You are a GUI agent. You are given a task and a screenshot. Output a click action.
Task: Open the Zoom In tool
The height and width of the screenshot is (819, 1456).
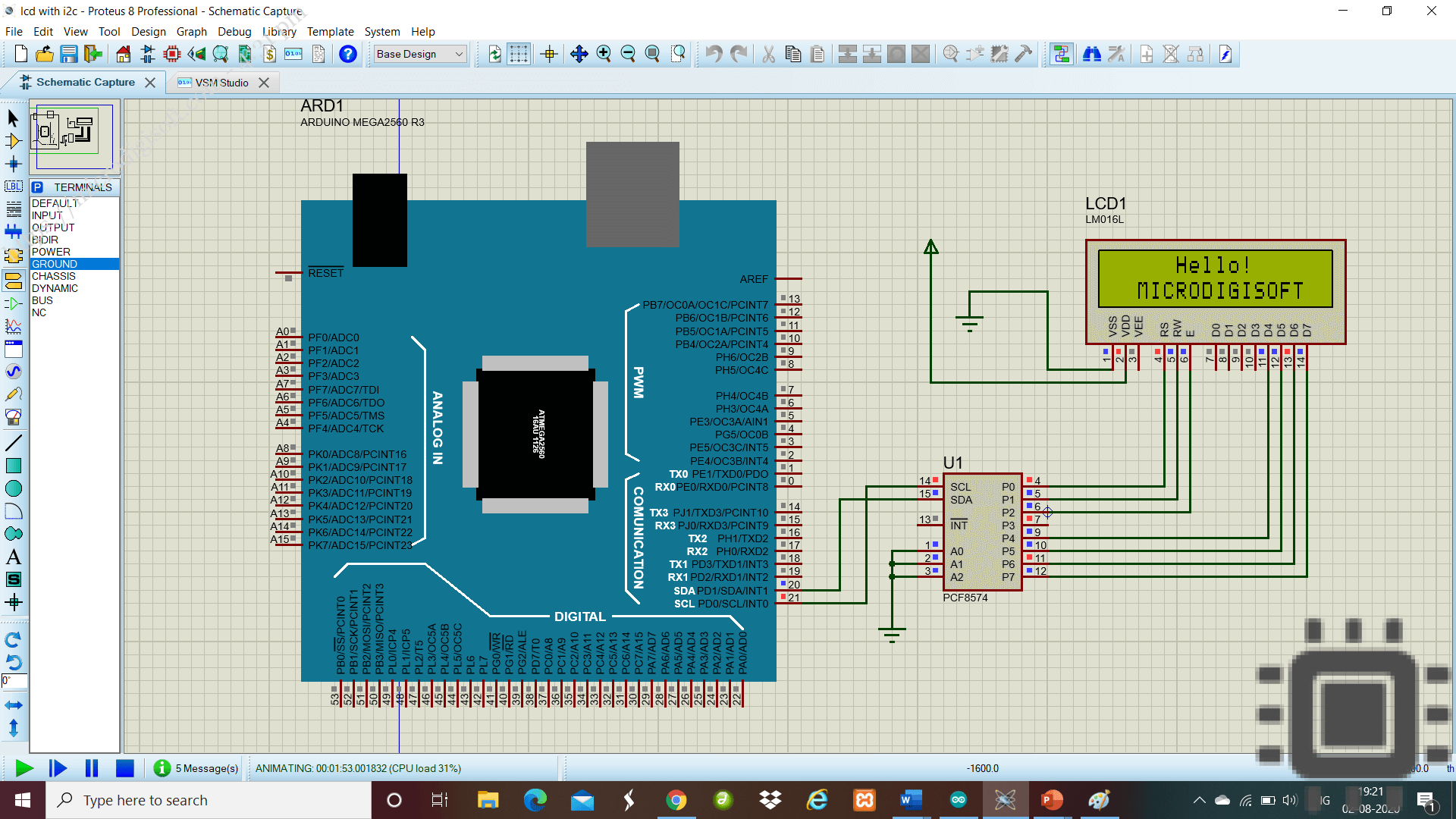tap(604, 54)
